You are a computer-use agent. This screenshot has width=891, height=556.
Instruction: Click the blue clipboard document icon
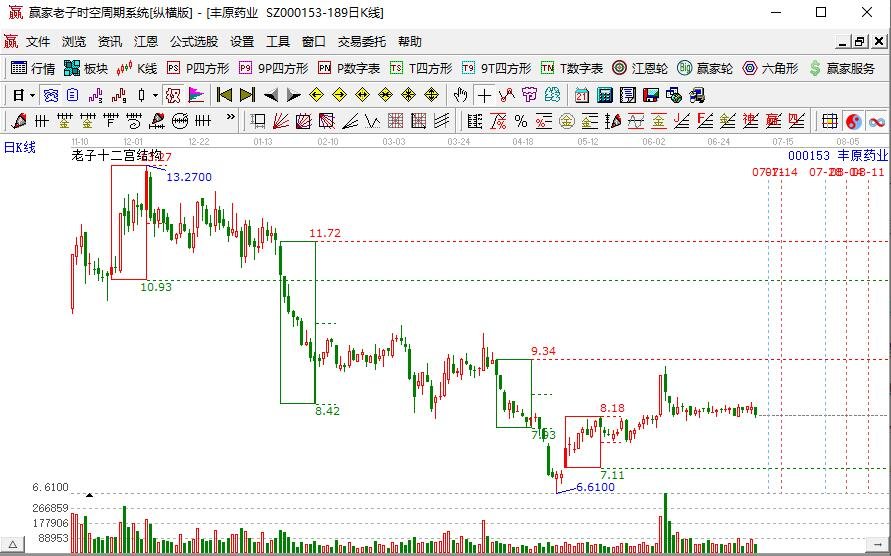tap(72, 96)
